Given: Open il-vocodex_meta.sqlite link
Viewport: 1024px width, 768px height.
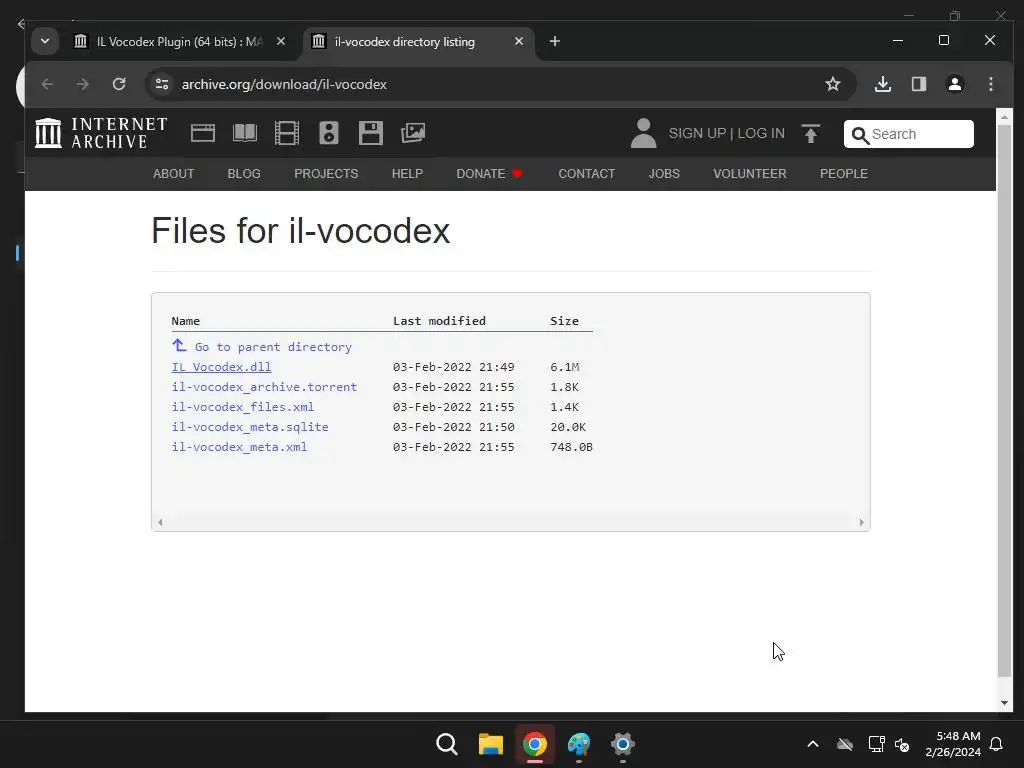Looking at the screenshot, I should [250, 426].
